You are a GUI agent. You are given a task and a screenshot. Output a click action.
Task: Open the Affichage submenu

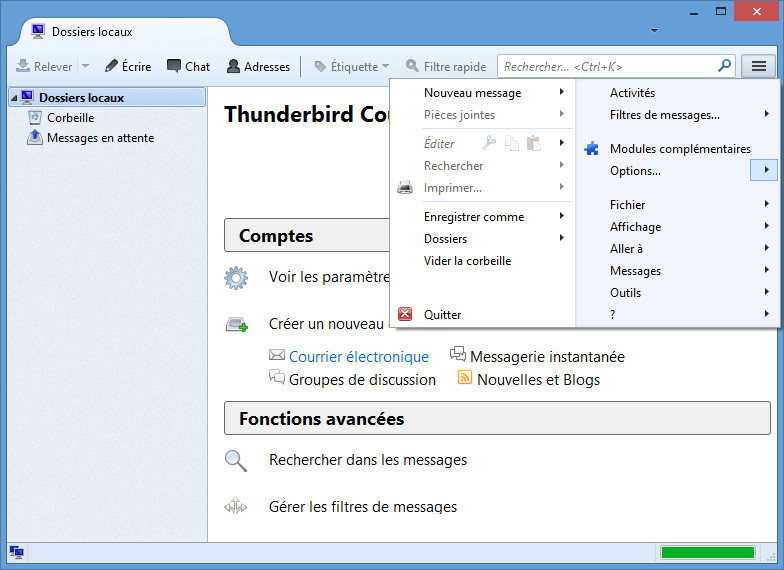[x=678, y=226]
